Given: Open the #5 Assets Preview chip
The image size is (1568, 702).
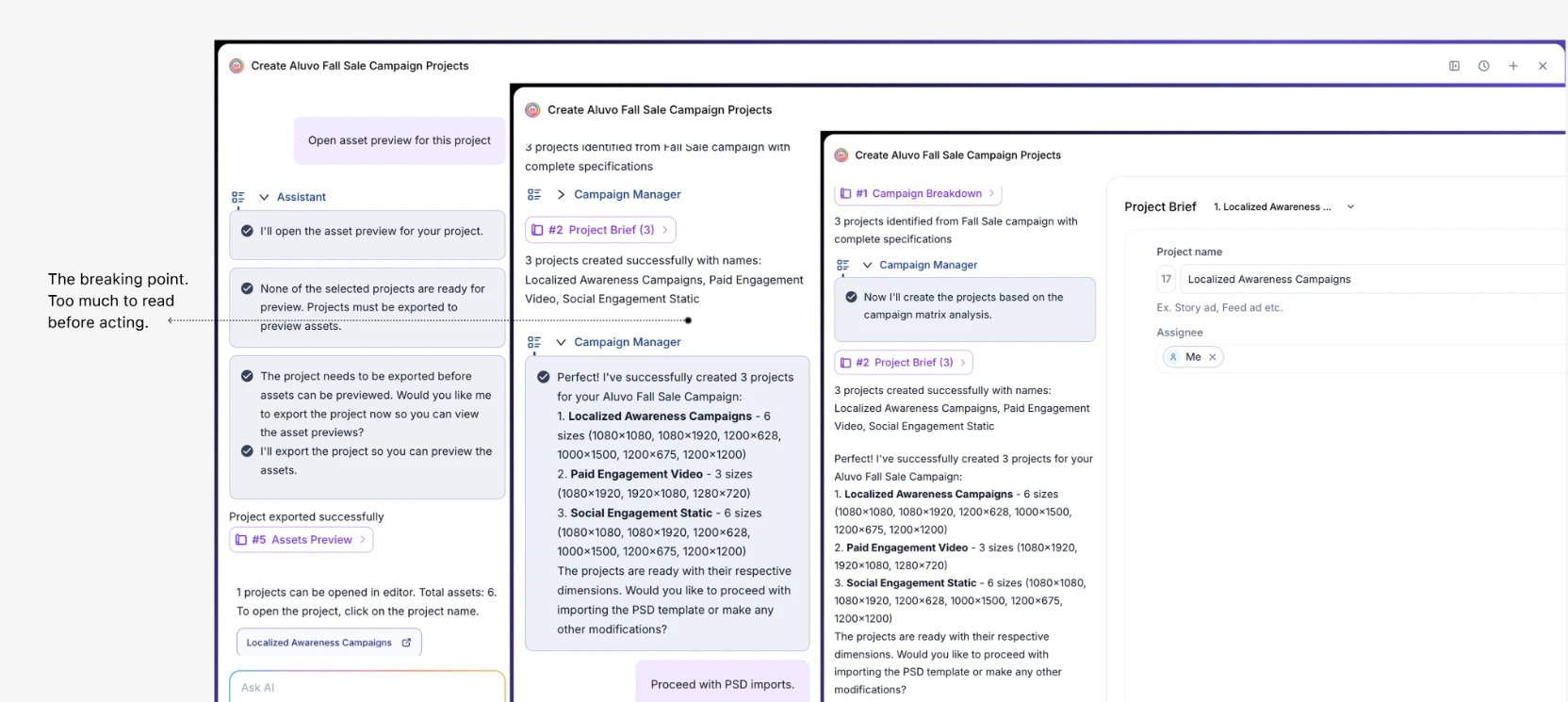Looking at the screenshot, I should point(302,540).
